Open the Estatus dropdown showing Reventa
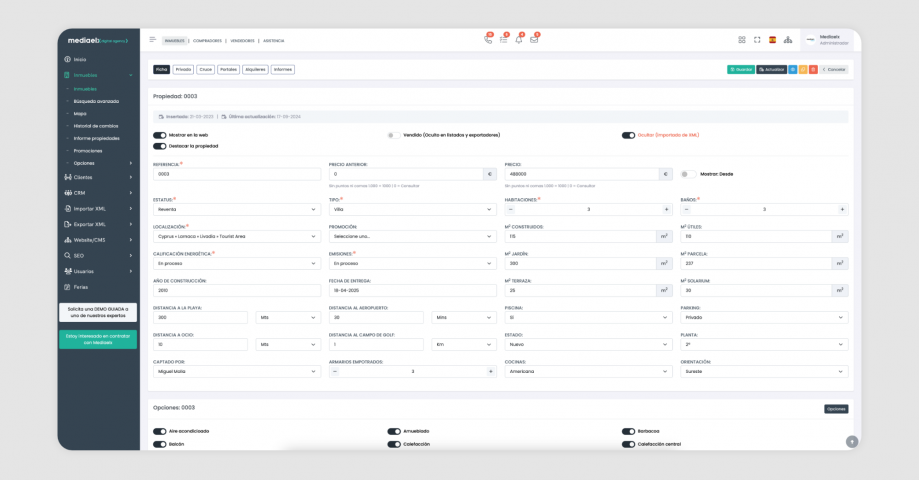The width and height of the screenshot is (919, 480). (x=237, y=209)
